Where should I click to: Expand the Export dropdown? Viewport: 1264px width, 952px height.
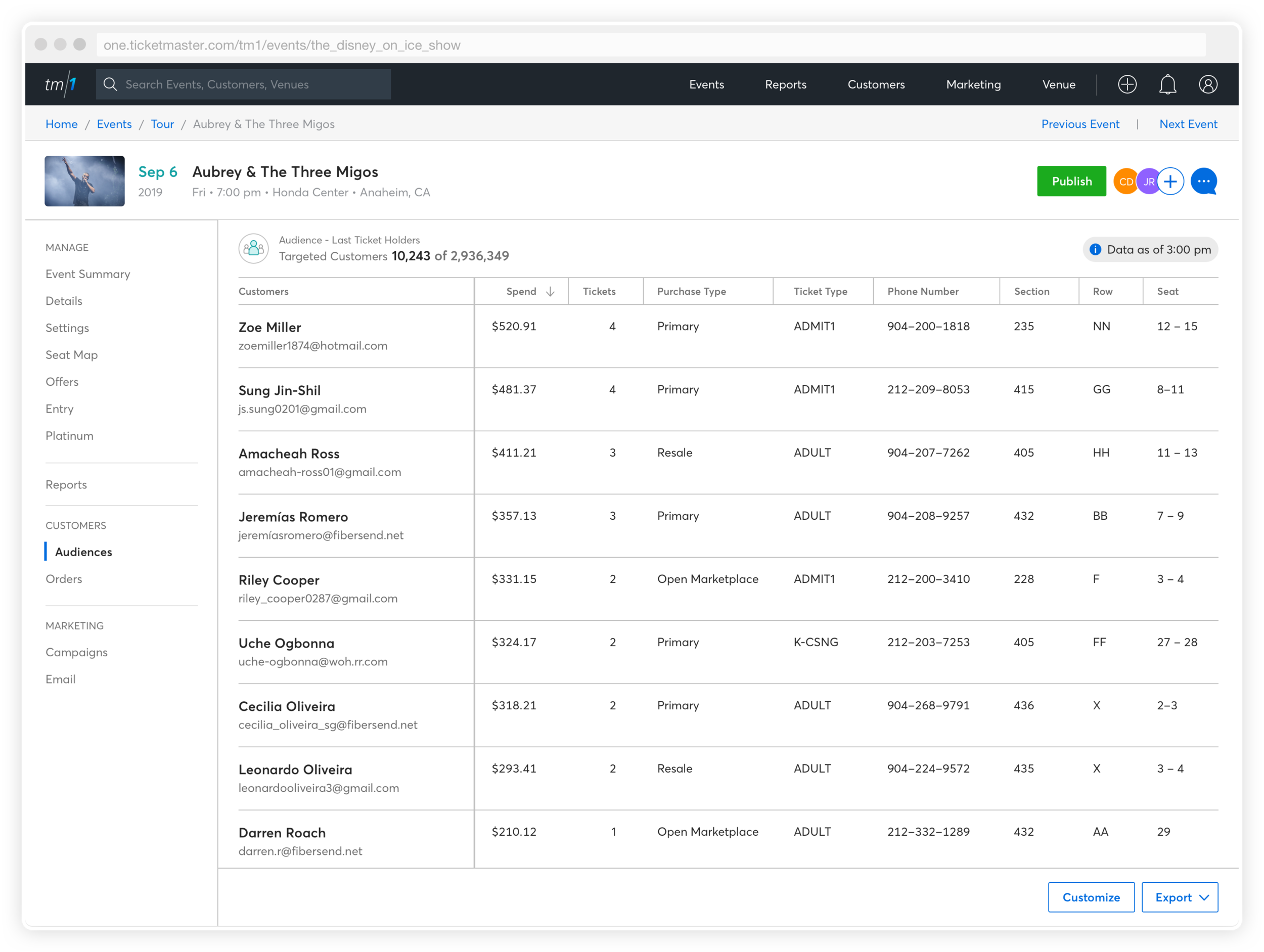tap(1180, 897)
